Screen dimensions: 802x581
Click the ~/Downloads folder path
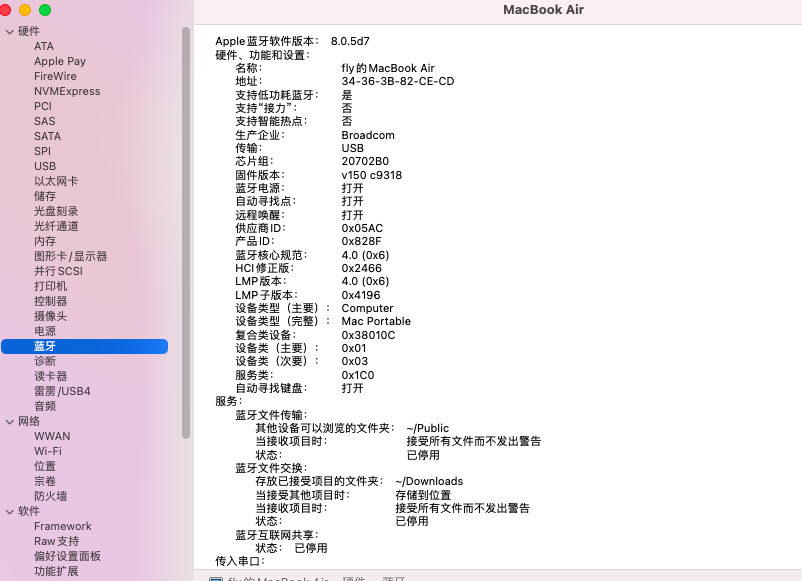pos(429,481)
